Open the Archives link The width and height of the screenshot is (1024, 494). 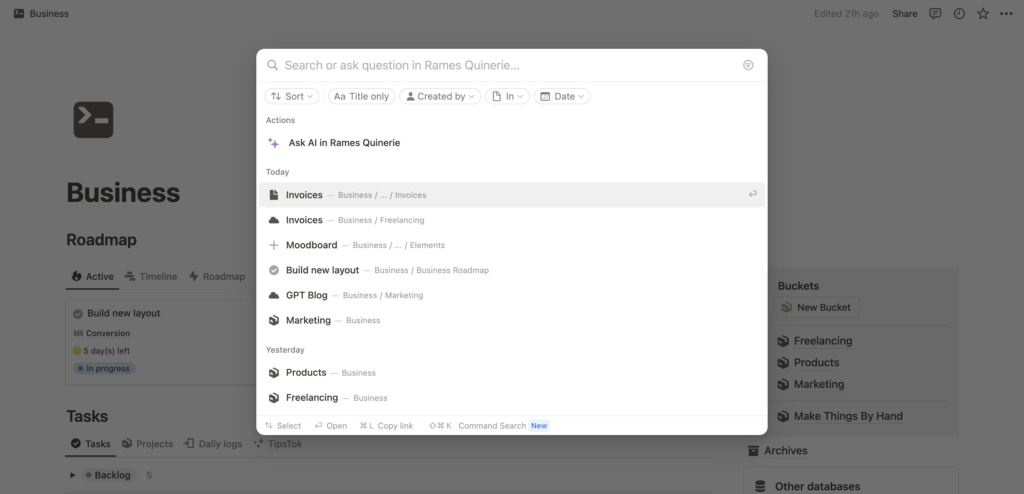[786, 451]
